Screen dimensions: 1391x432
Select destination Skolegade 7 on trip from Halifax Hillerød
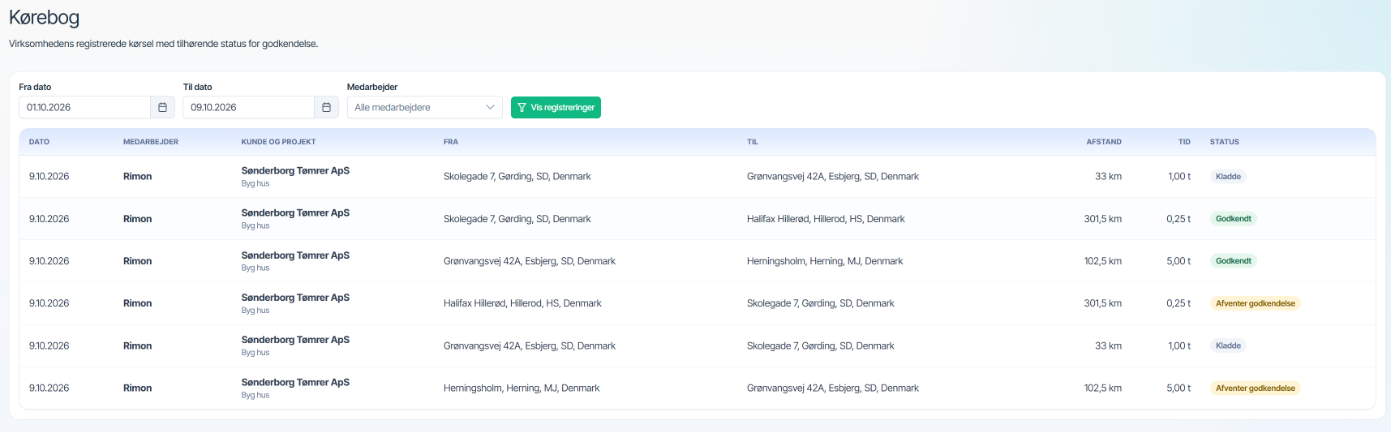[x=820, y=303]
